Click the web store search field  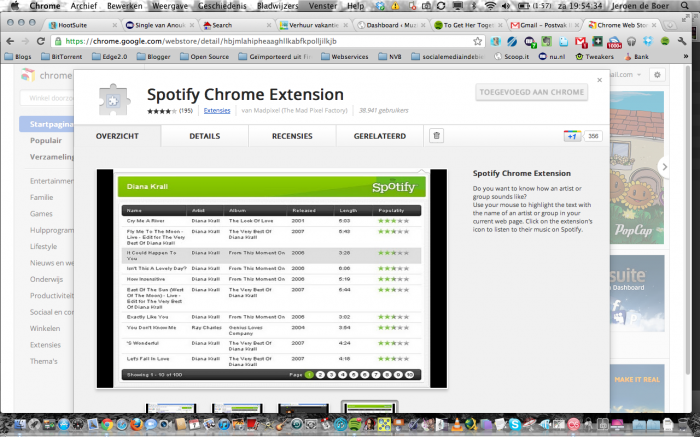(x=47, y=98)
